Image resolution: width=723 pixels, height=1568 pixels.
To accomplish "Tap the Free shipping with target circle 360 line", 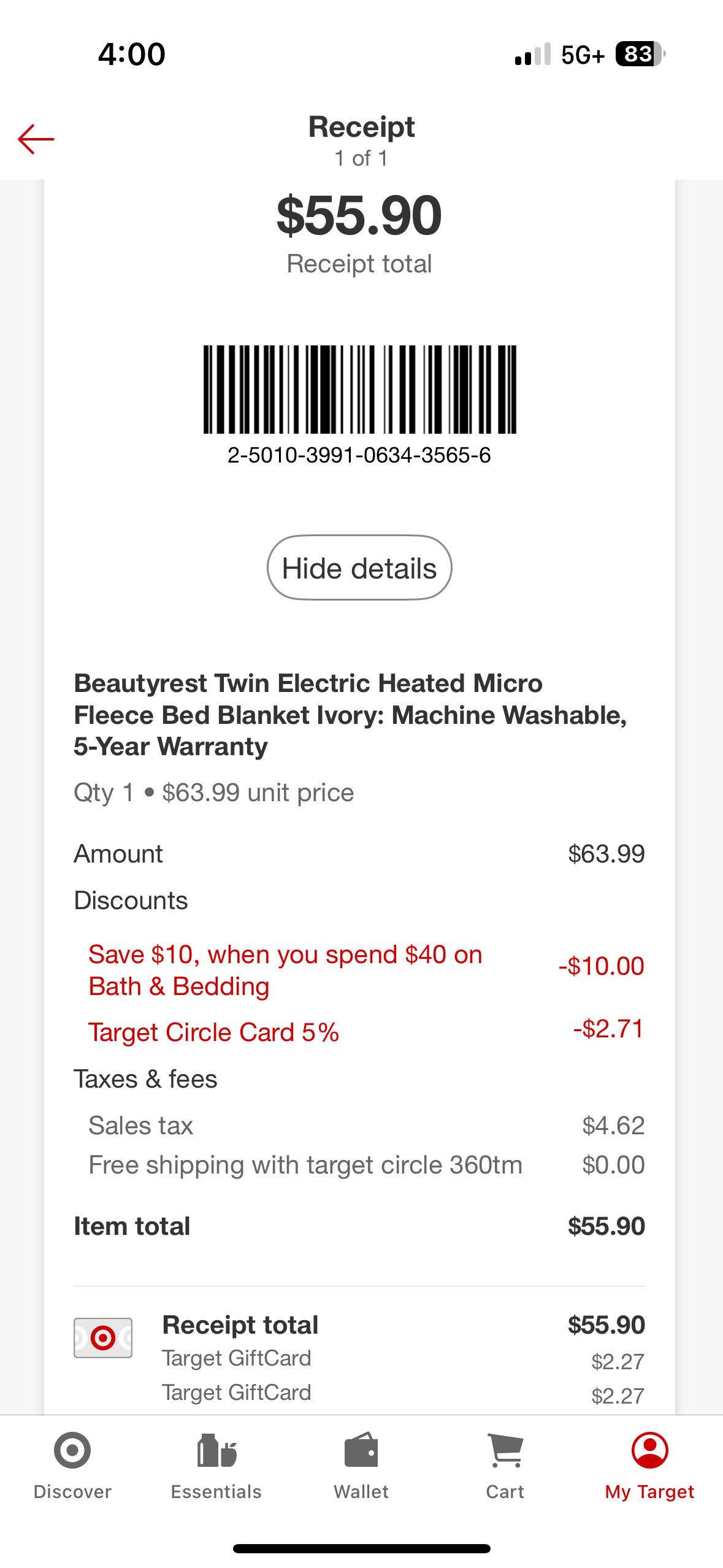I will [366, 1164].
